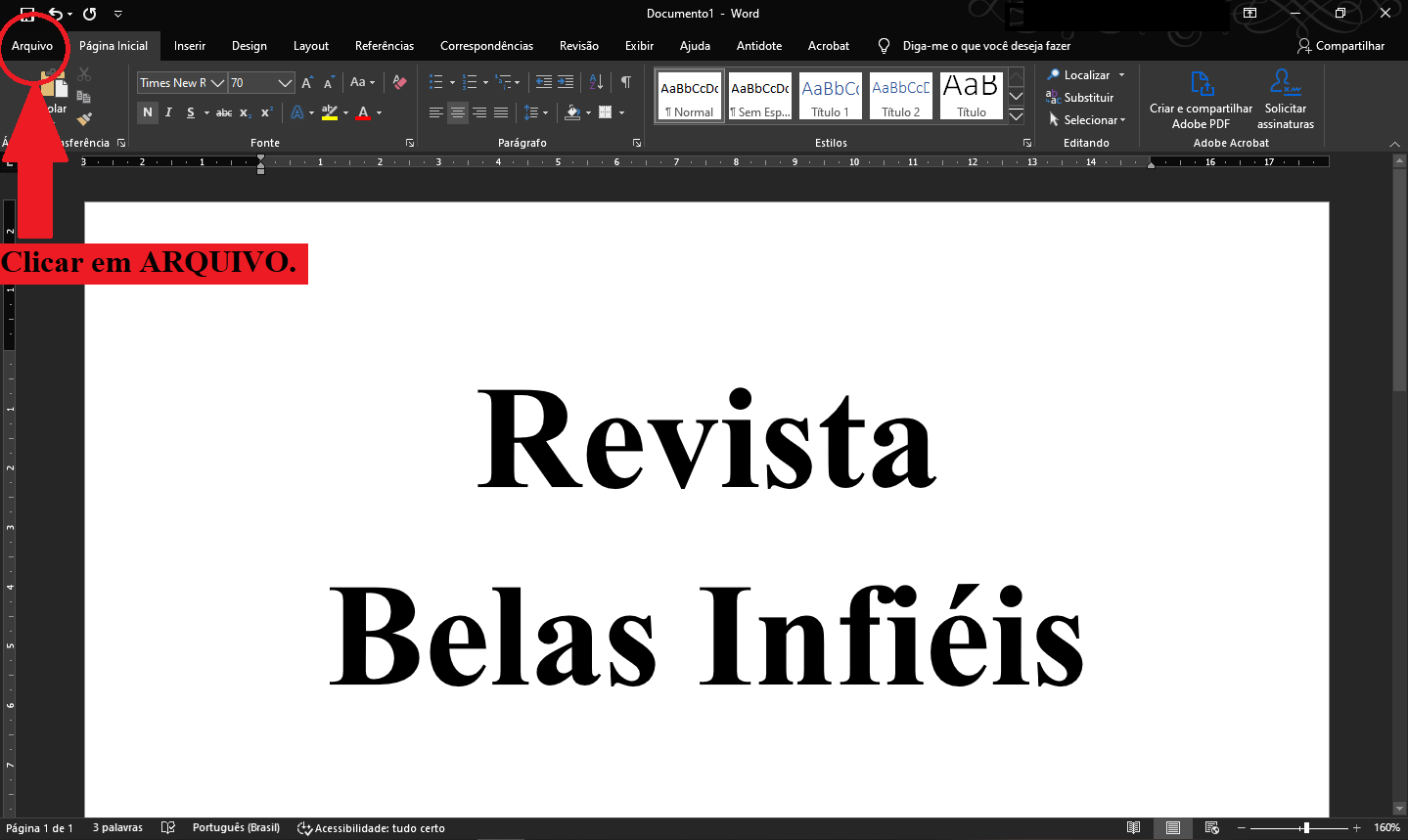Viewport: 1408px width, 840px height.
Task: Click the line spacing icon
Action: pos(531,112)
